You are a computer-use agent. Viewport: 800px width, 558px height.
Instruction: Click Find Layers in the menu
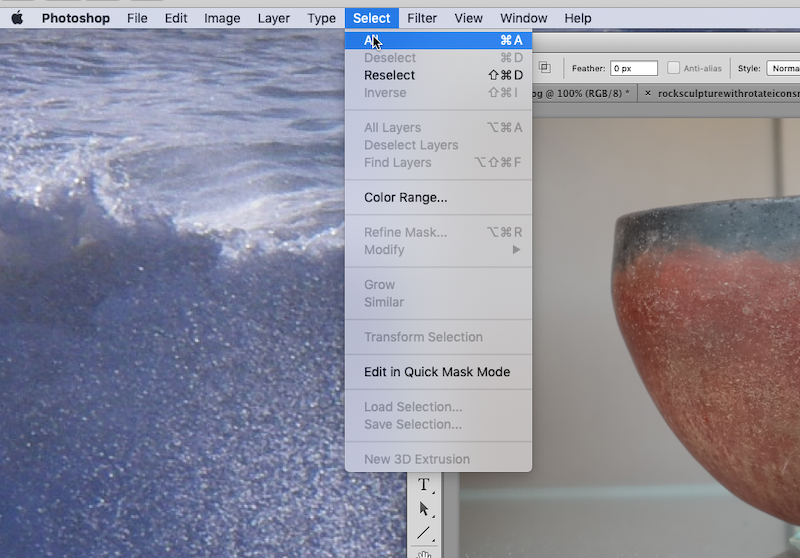coord(438,163)
